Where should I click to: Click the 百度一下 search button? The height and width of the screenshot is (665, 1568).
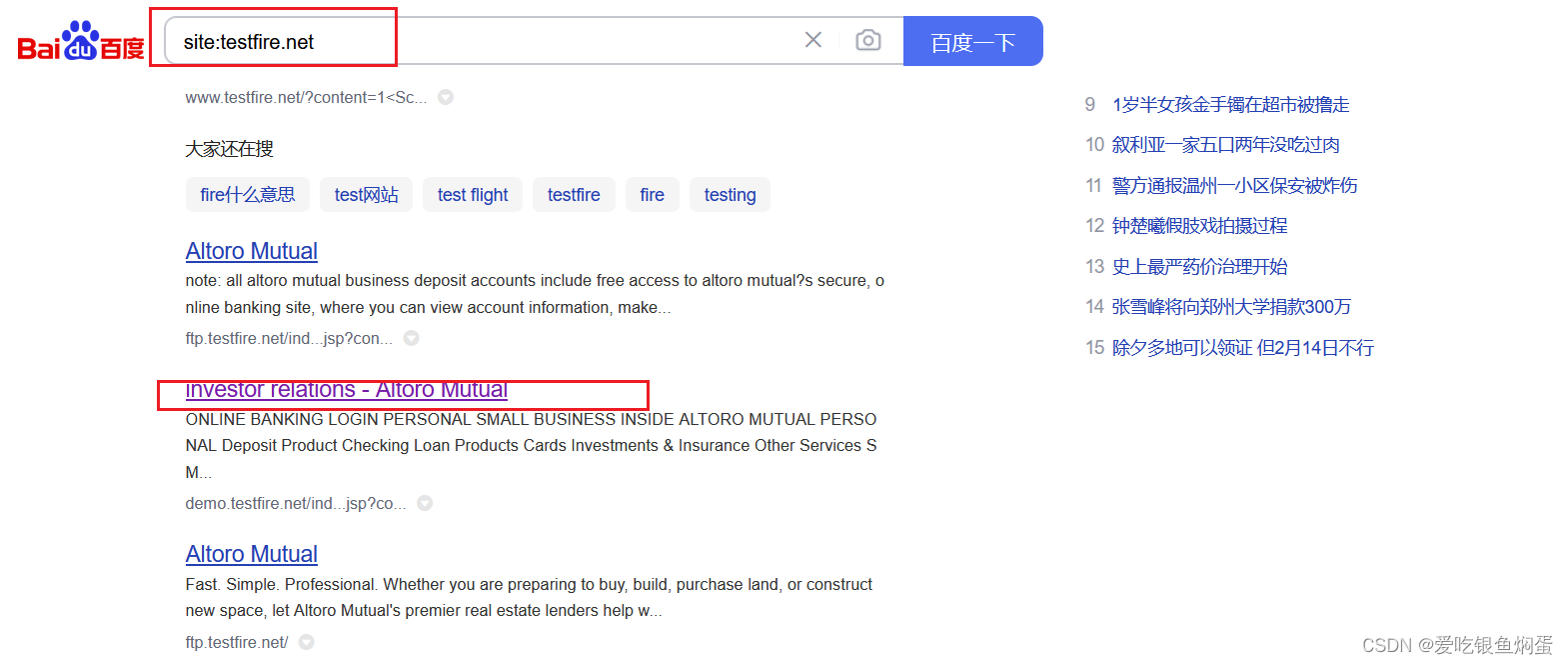[x=973, y=41]
